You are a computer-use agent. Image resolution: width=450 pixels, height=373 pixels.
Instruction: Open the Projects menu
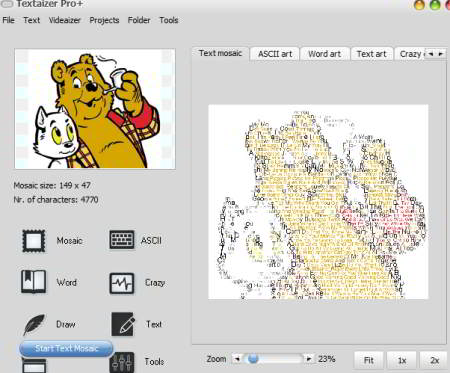pyautogui.click(x=104, y=20)
